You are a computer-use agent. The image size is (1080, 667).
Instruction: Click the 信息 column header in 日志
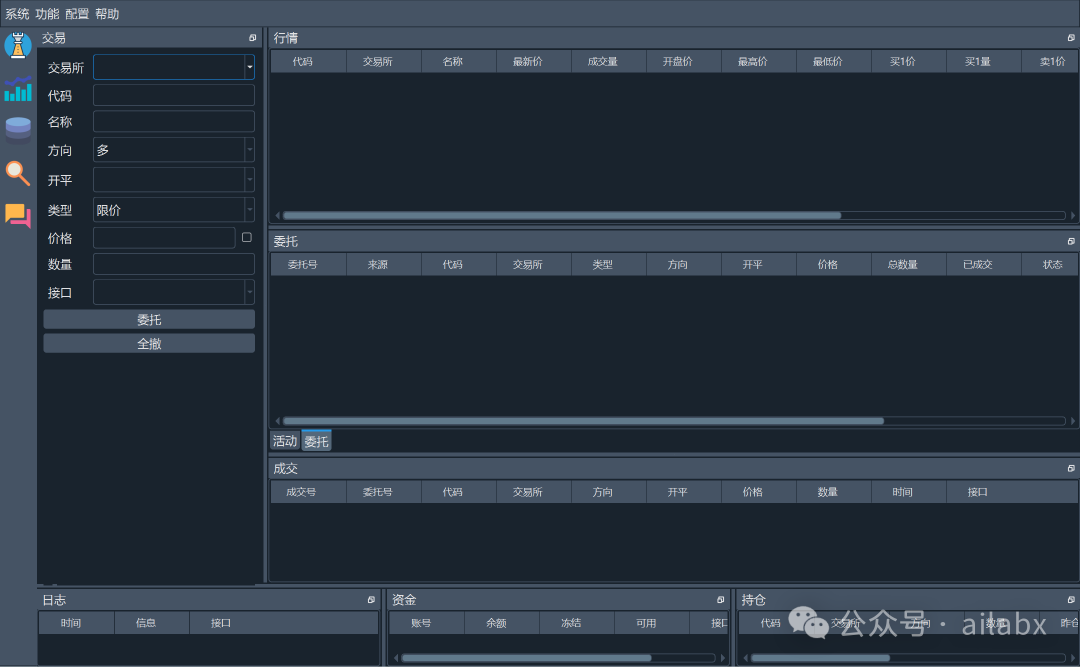(x=152, y=623)
